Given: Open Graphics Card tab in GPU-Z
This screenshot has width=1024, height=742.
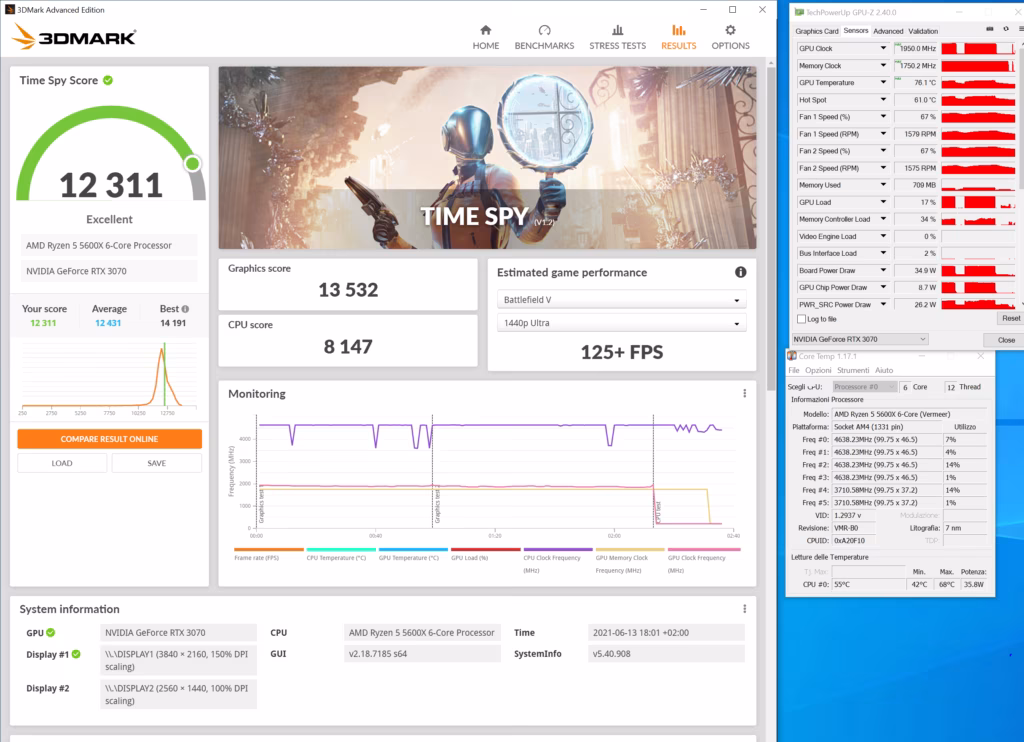Looking at the screenshot, I should (816, 31).
